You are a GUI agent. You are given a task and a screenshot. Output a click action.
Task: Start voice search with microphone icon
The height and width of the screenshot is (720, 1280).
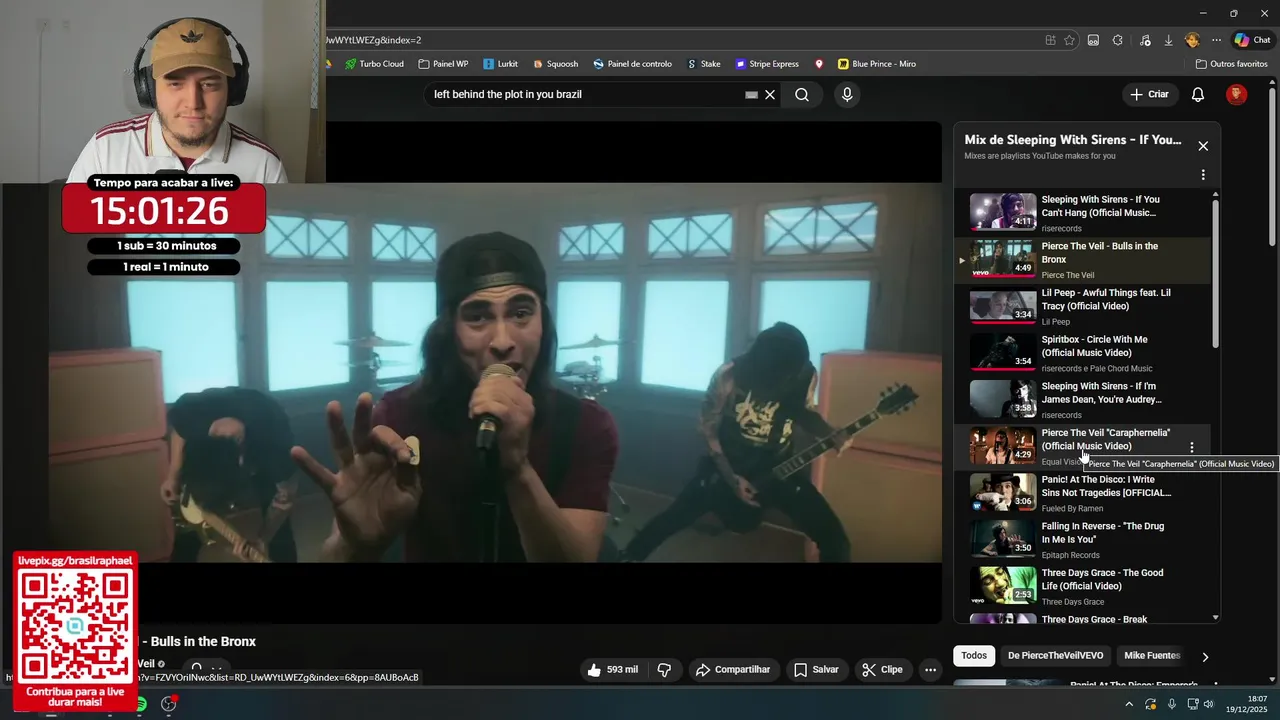click(x=847, y=94)
